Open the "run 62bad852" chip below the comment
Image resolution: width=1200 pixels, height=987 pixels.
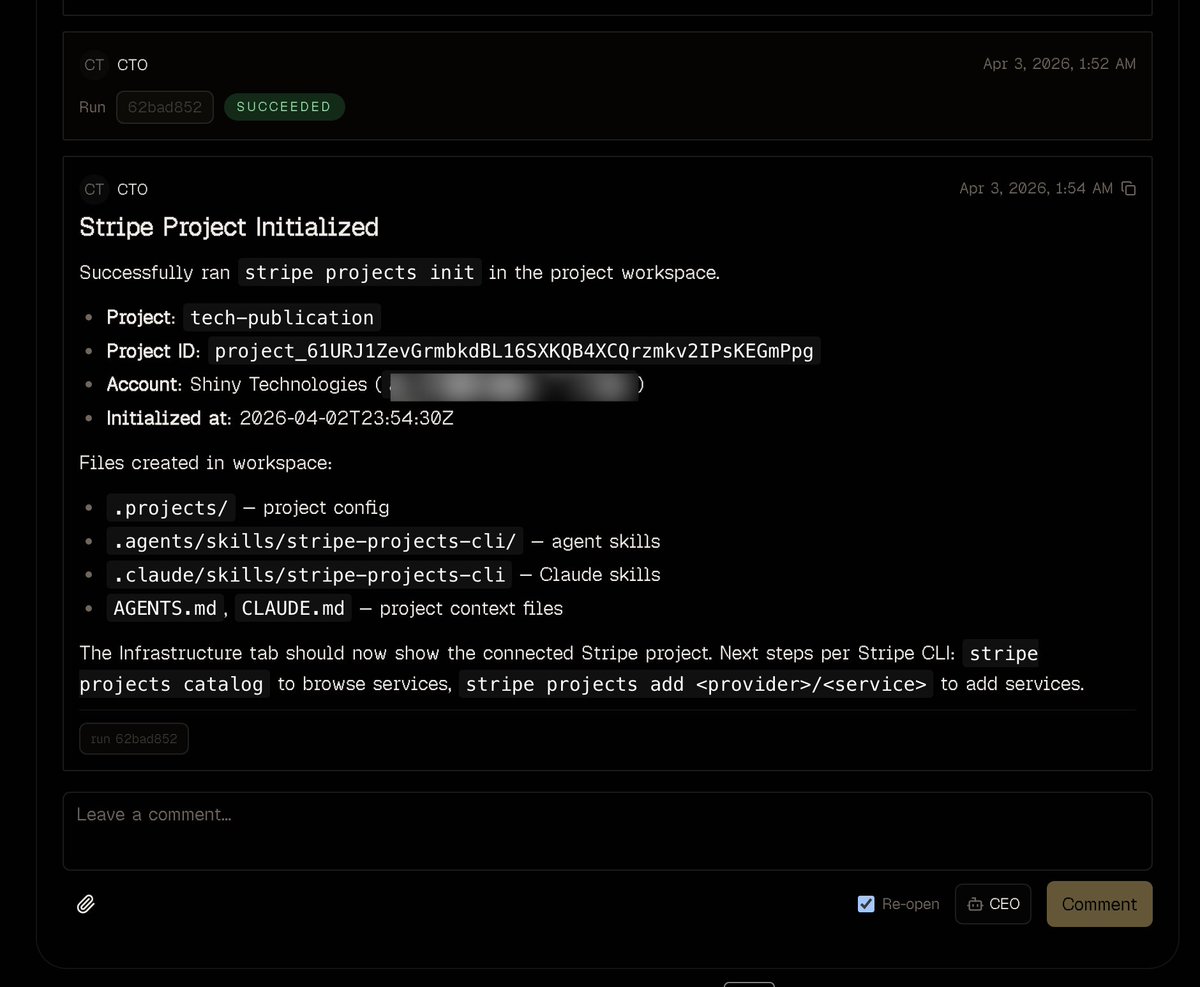pyautogui.click(x=134, y=739)
